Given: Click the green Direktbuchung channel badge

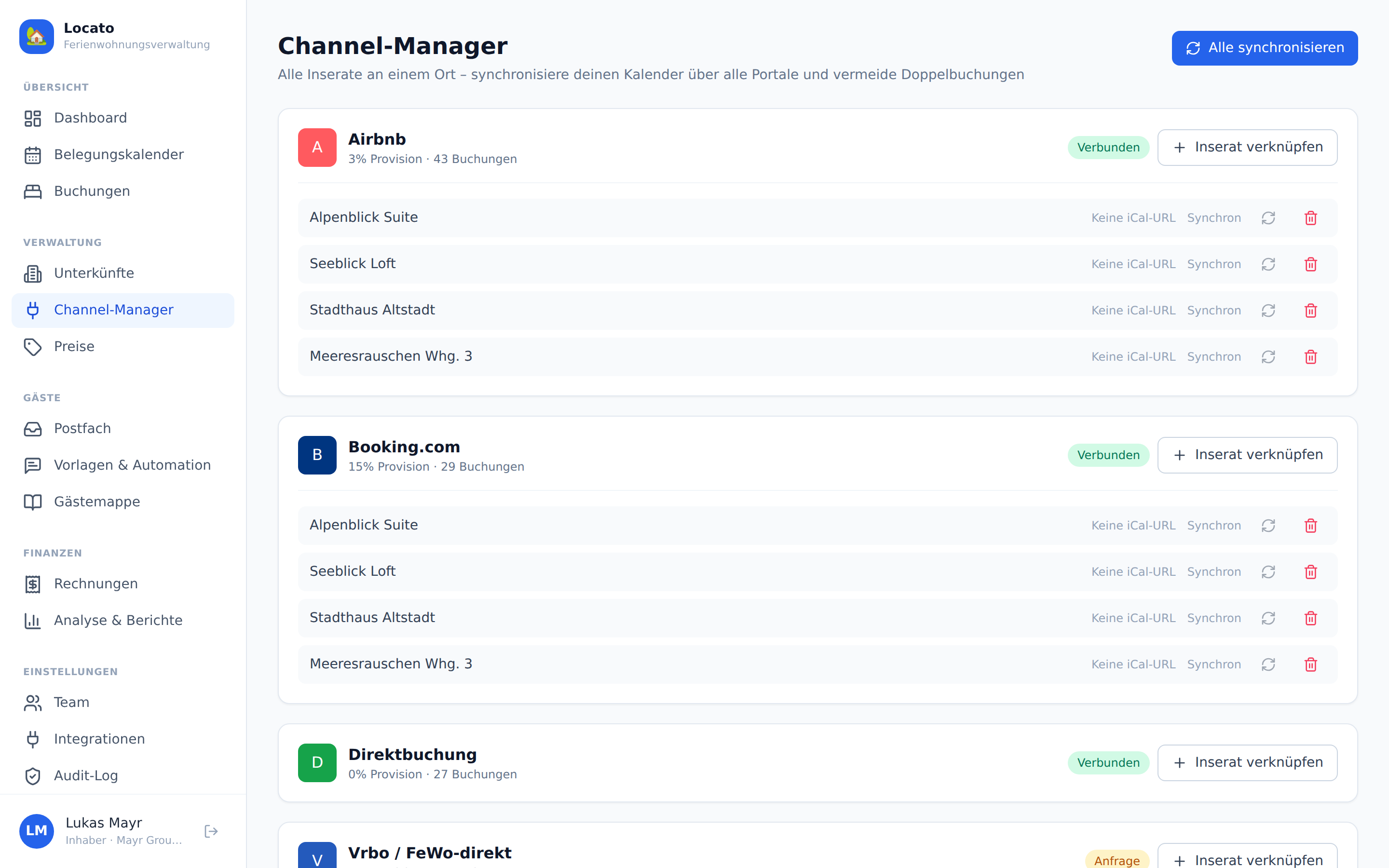Looking at the screenshot, I should coord(317,763).
